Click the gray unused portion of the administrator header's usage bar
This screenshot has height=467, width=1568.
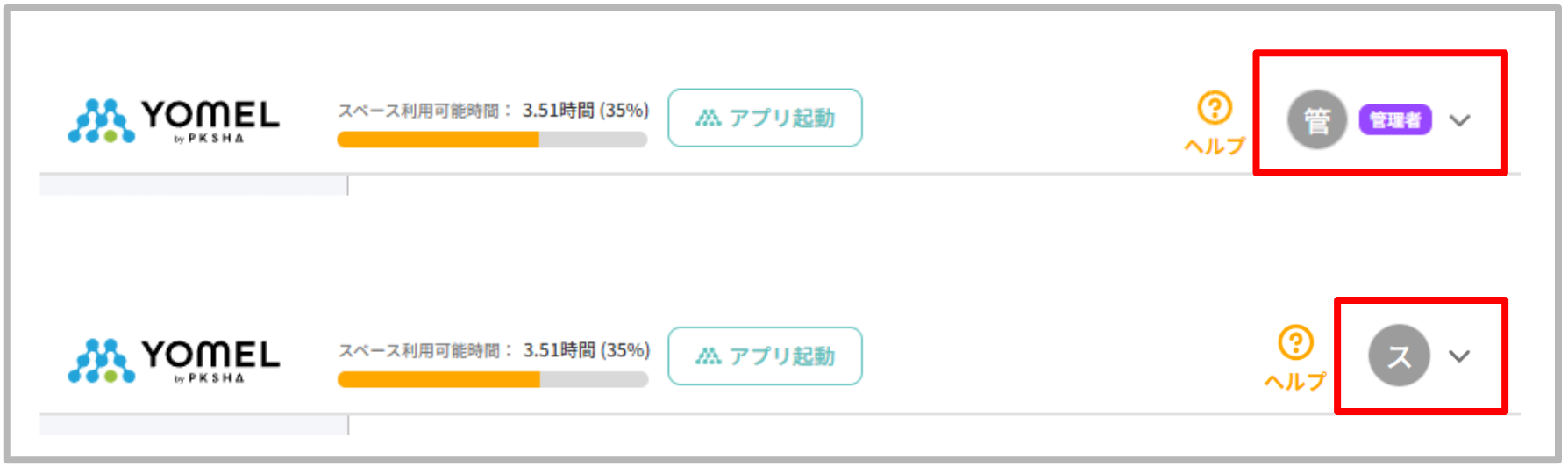tap(593, 140)
